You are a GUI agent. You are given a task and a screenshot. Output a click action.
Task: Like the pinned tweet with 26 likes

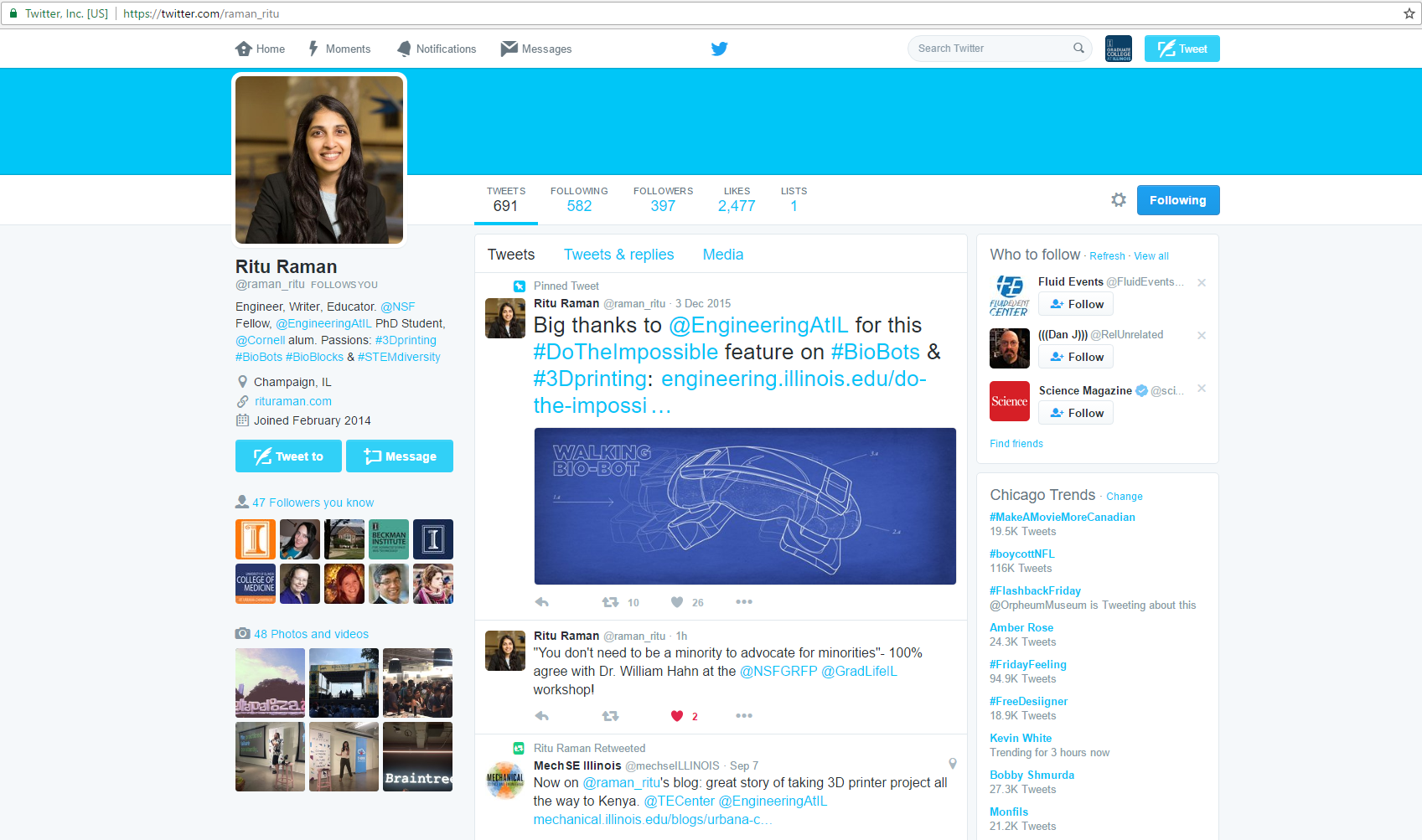[677, 602]
